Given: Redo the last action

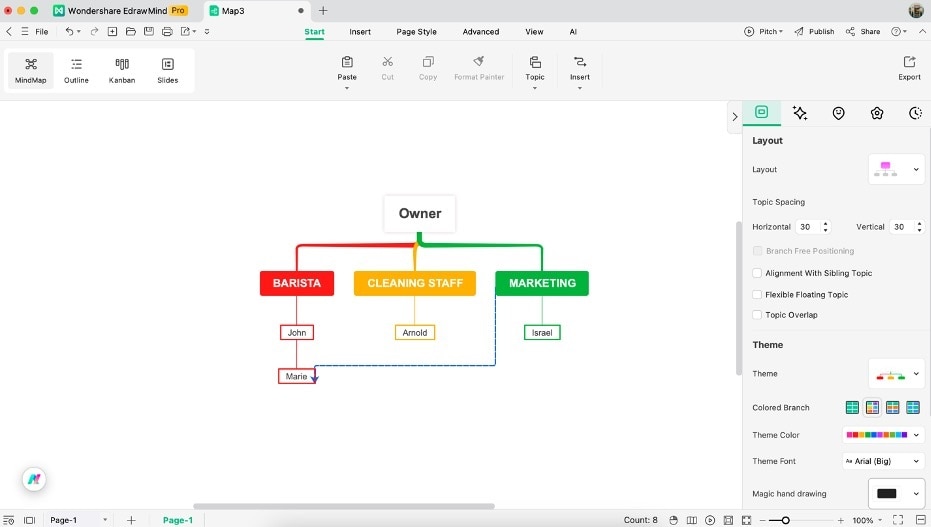Looking at the screenshot, I should coord(94,31).
